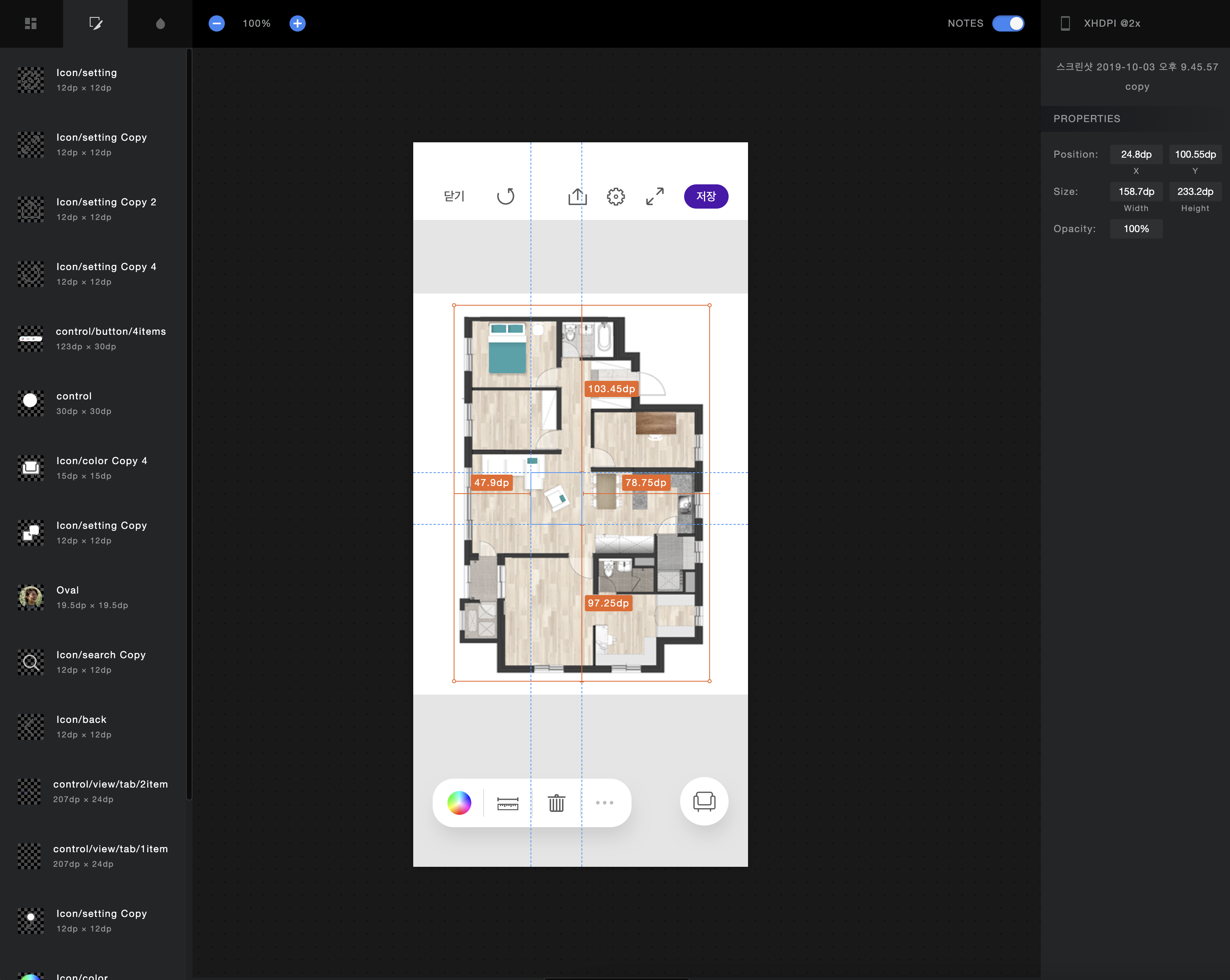This screenshot has height=980, width=1230.
Task: Zoom in with the plus button
Action: tap(297, 23)
